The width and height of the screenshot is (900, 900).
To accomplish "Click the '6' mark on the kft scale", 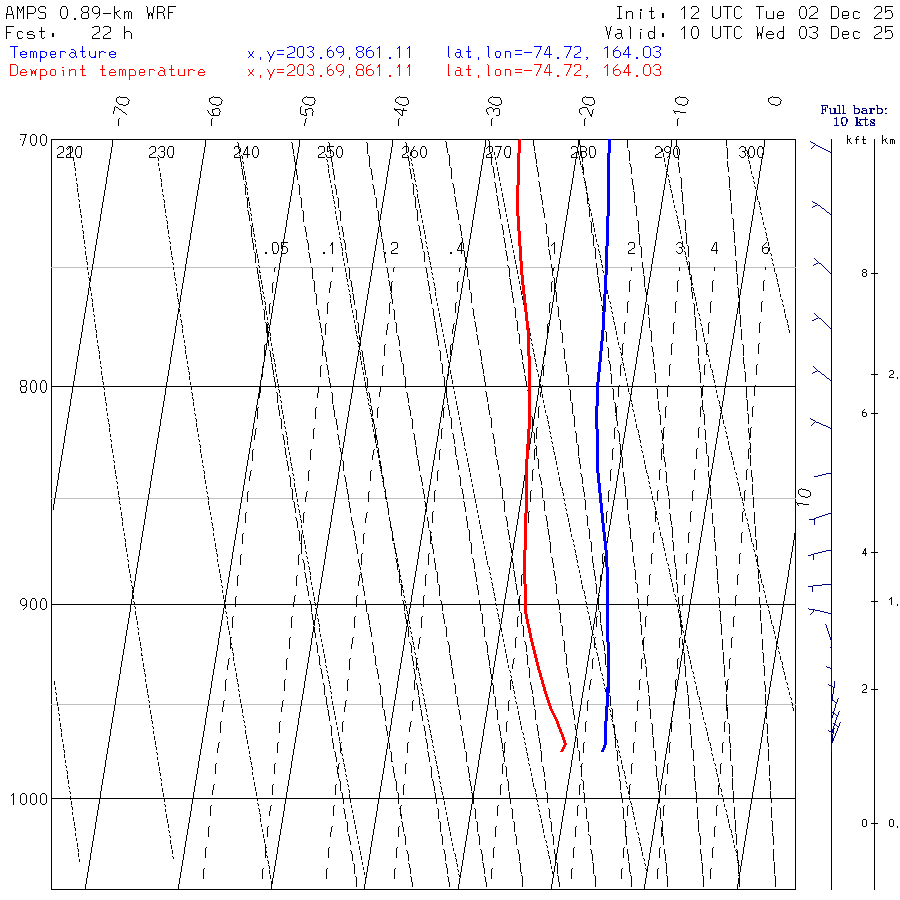I will 864,414.
